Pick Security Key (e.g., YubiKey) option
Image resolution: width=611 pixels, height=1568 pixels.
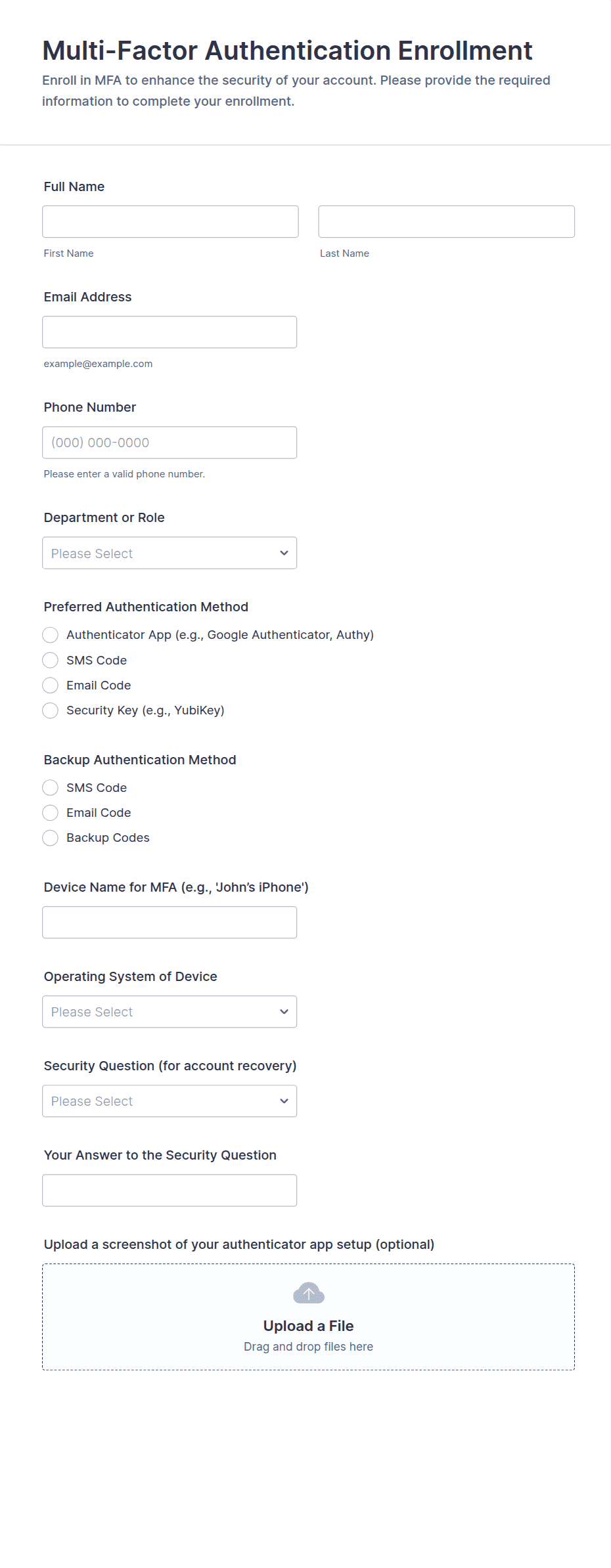51,710
